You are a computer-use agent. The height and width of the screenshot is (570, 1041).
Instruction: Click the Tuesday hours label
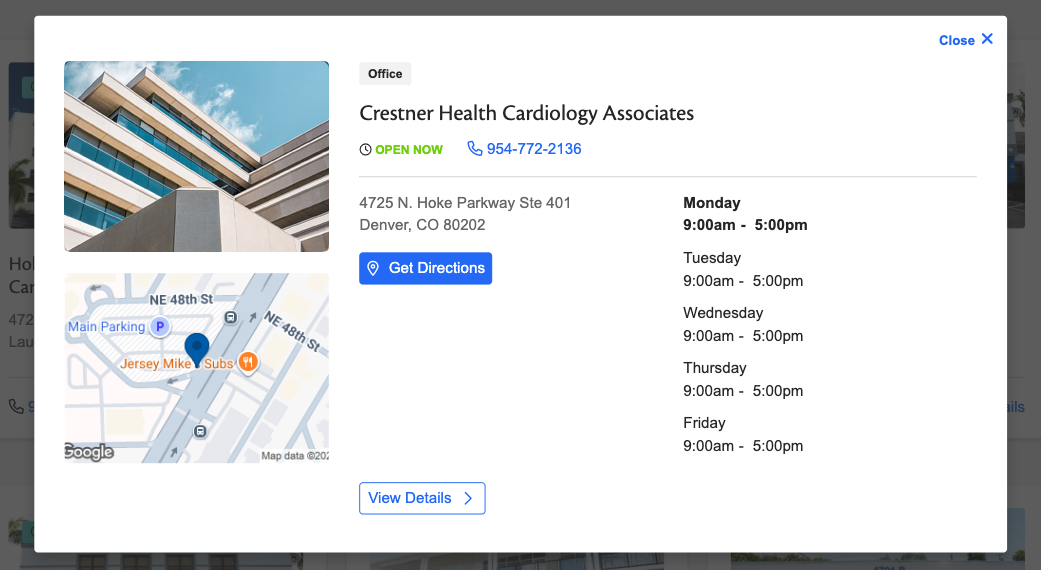pos(712,258)
